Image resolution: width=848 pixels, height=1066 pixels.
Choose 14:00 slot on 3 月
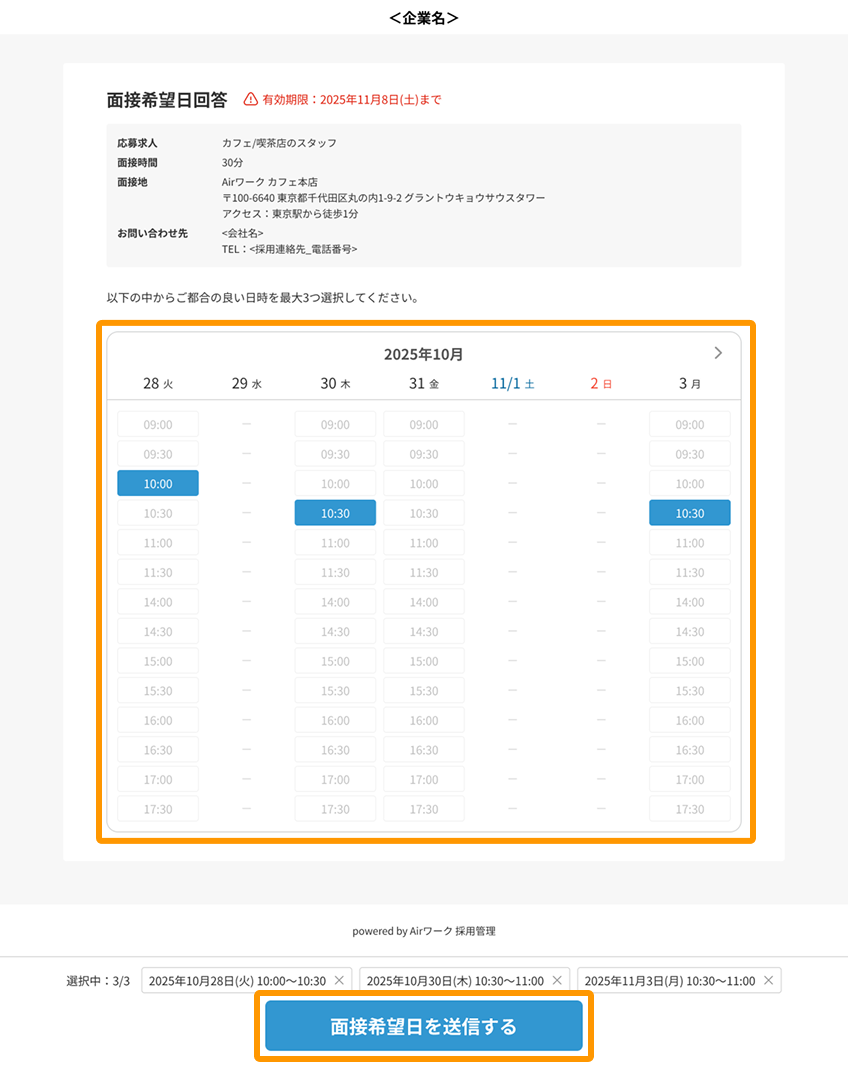(x=690, y=602)
